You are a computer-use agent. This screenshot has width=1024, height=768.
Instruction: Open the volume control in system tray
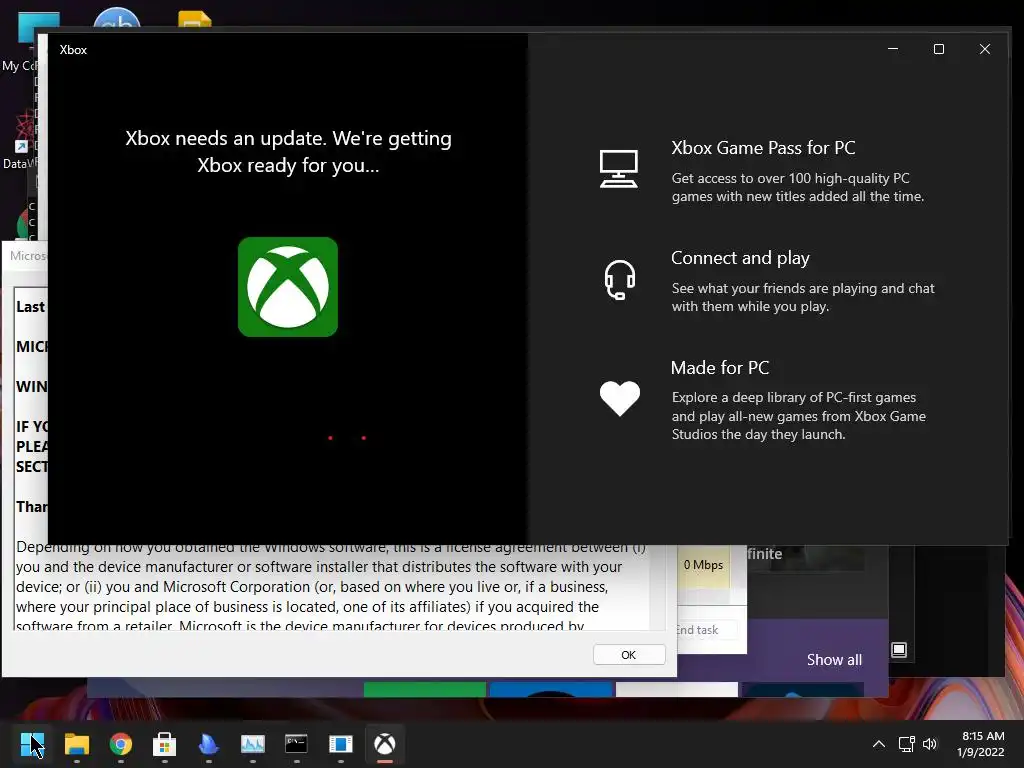click(x=930, y=744)
